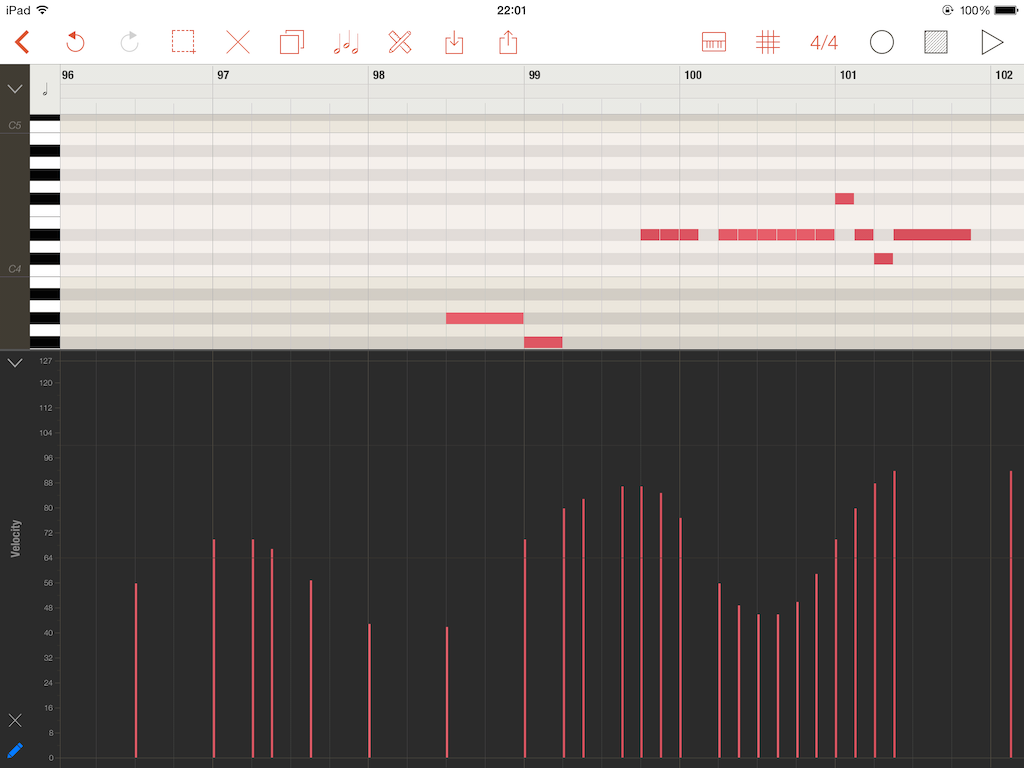Screen dimensions: 1024x768
Task: Show the piano keyboard icon
Action: (x=714, y=42)
